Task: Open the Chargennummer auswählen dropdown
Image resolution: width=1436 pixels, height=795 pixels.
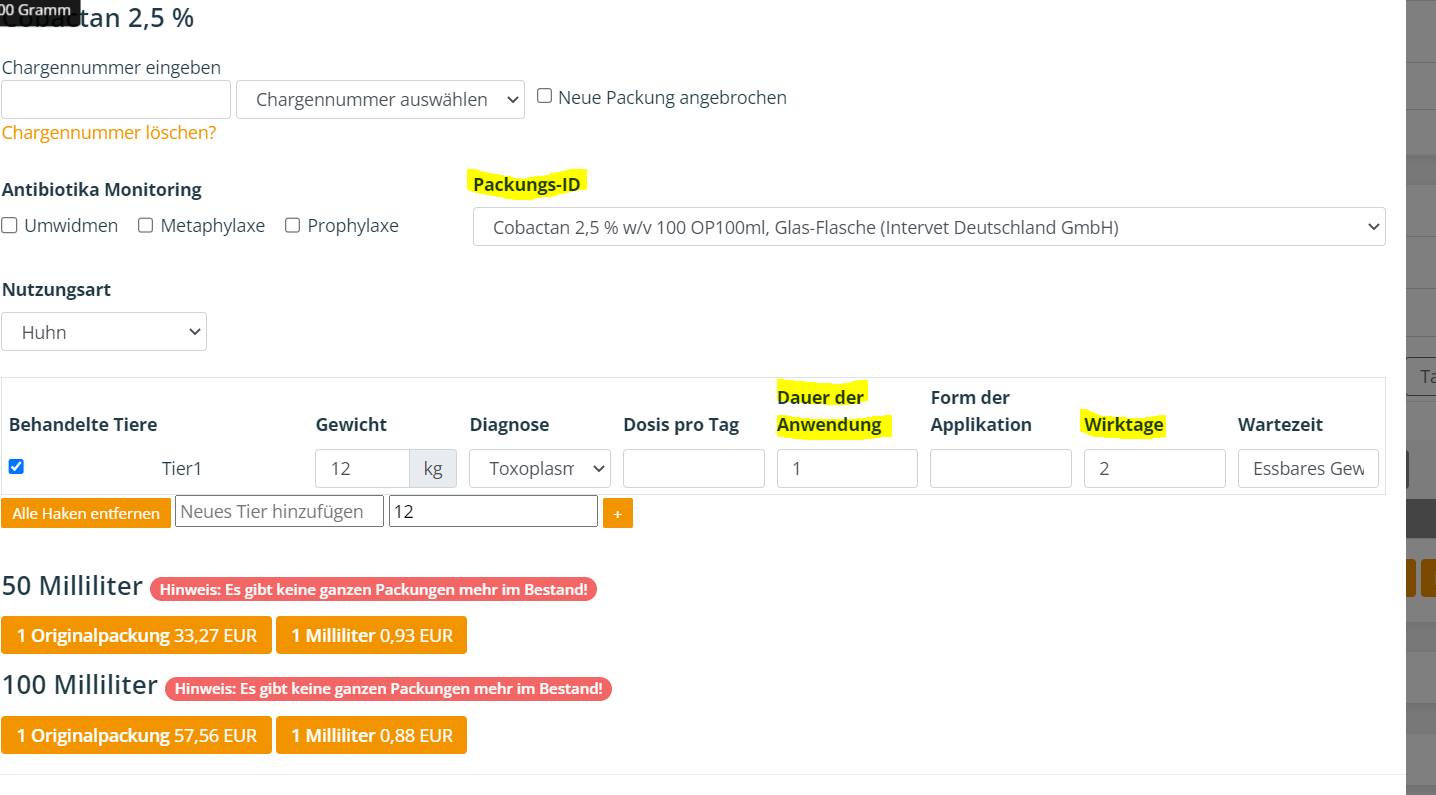Action: point(380,100)
